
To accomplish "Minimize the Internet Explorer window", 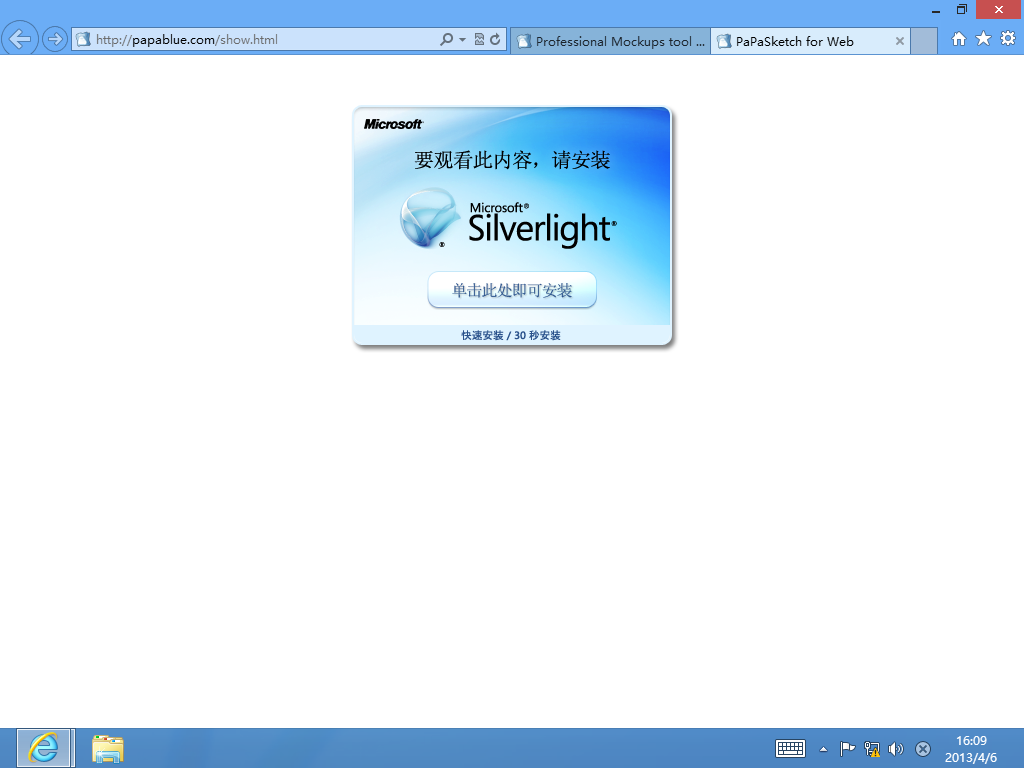I will pos(936,10).
